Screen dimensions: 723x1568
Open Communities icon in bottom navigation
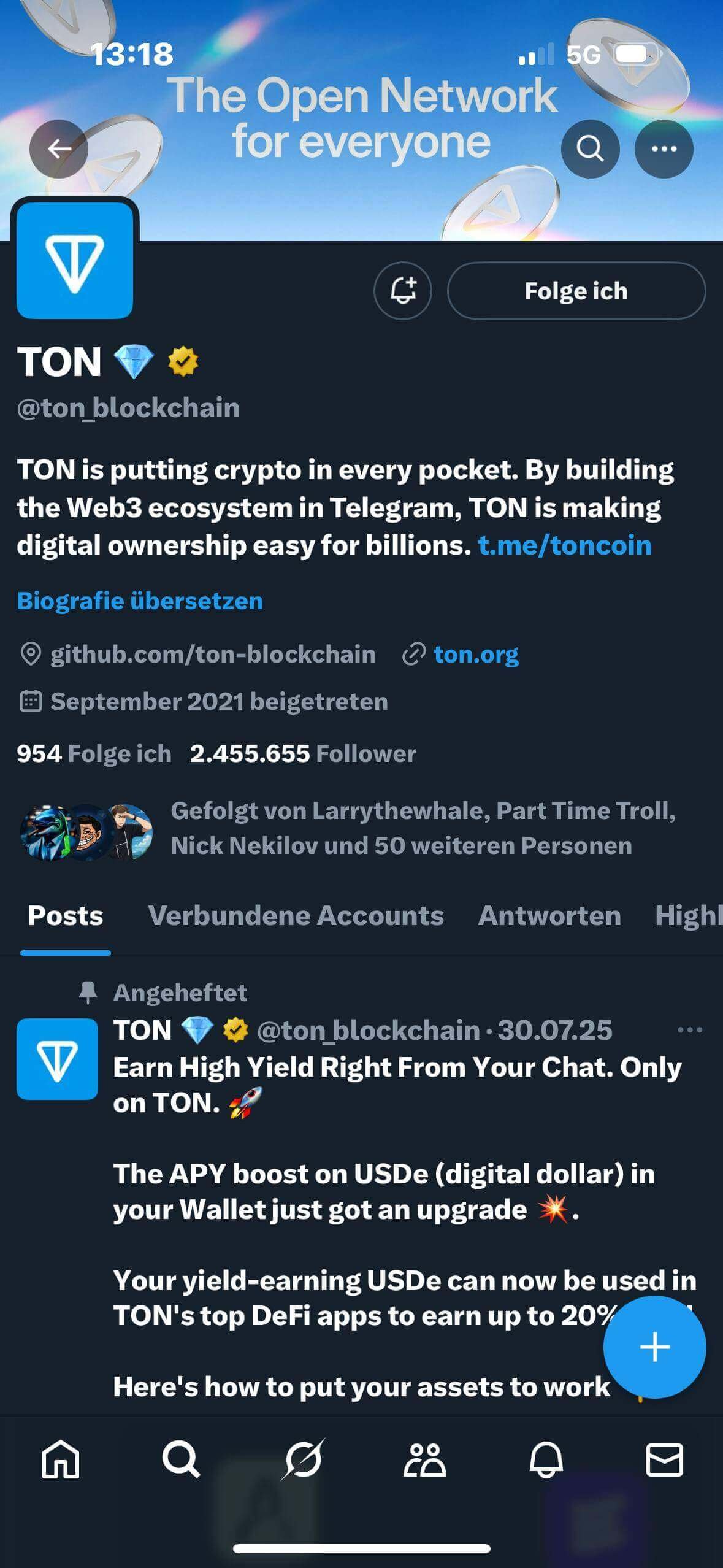(x=424, y=1459)
